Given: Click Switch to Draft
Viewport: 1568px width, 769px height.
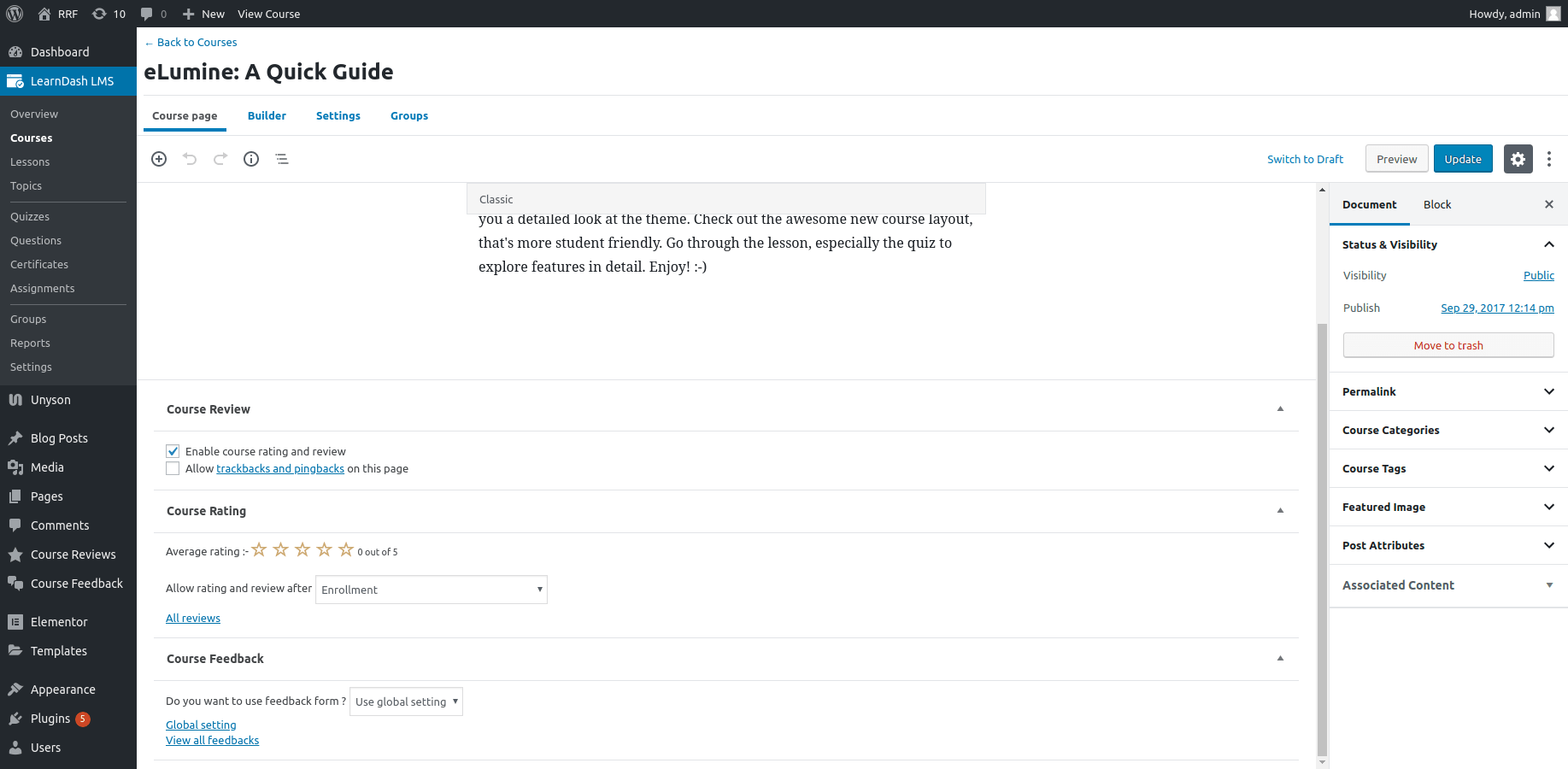Looking at the screenshot, I should [x=1305, y=159].
